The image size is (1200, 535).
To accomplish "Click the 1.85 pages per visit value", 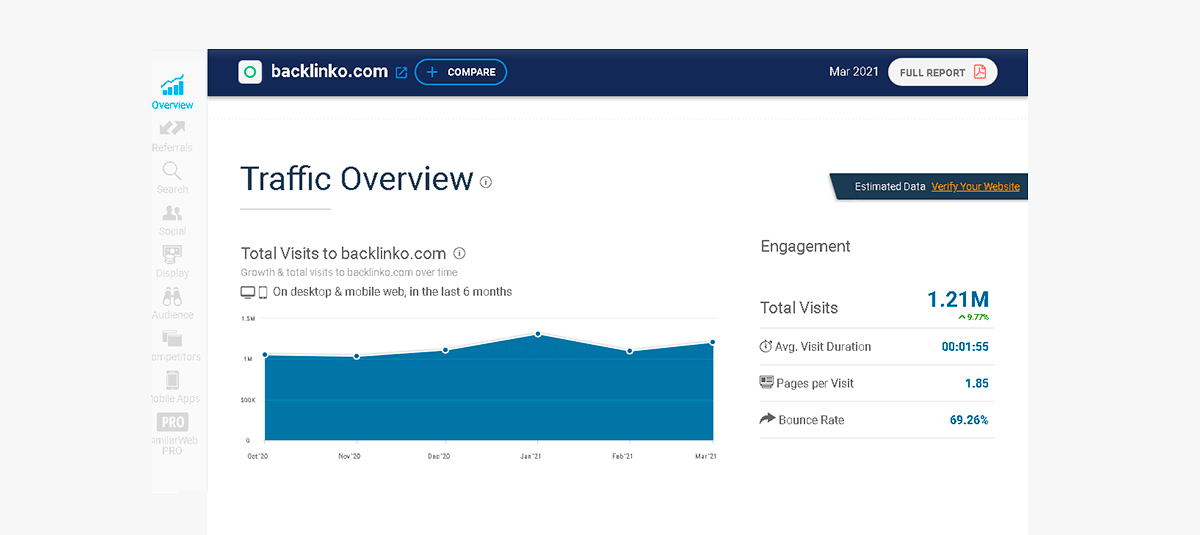I will click(977, 383).
